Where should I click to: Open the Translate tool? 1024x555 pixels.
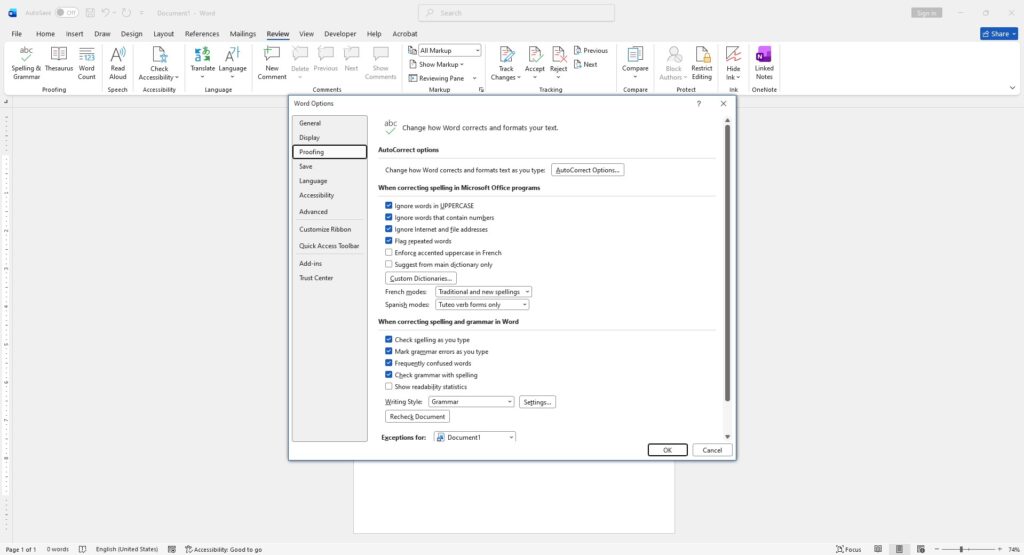click(202, 63)
